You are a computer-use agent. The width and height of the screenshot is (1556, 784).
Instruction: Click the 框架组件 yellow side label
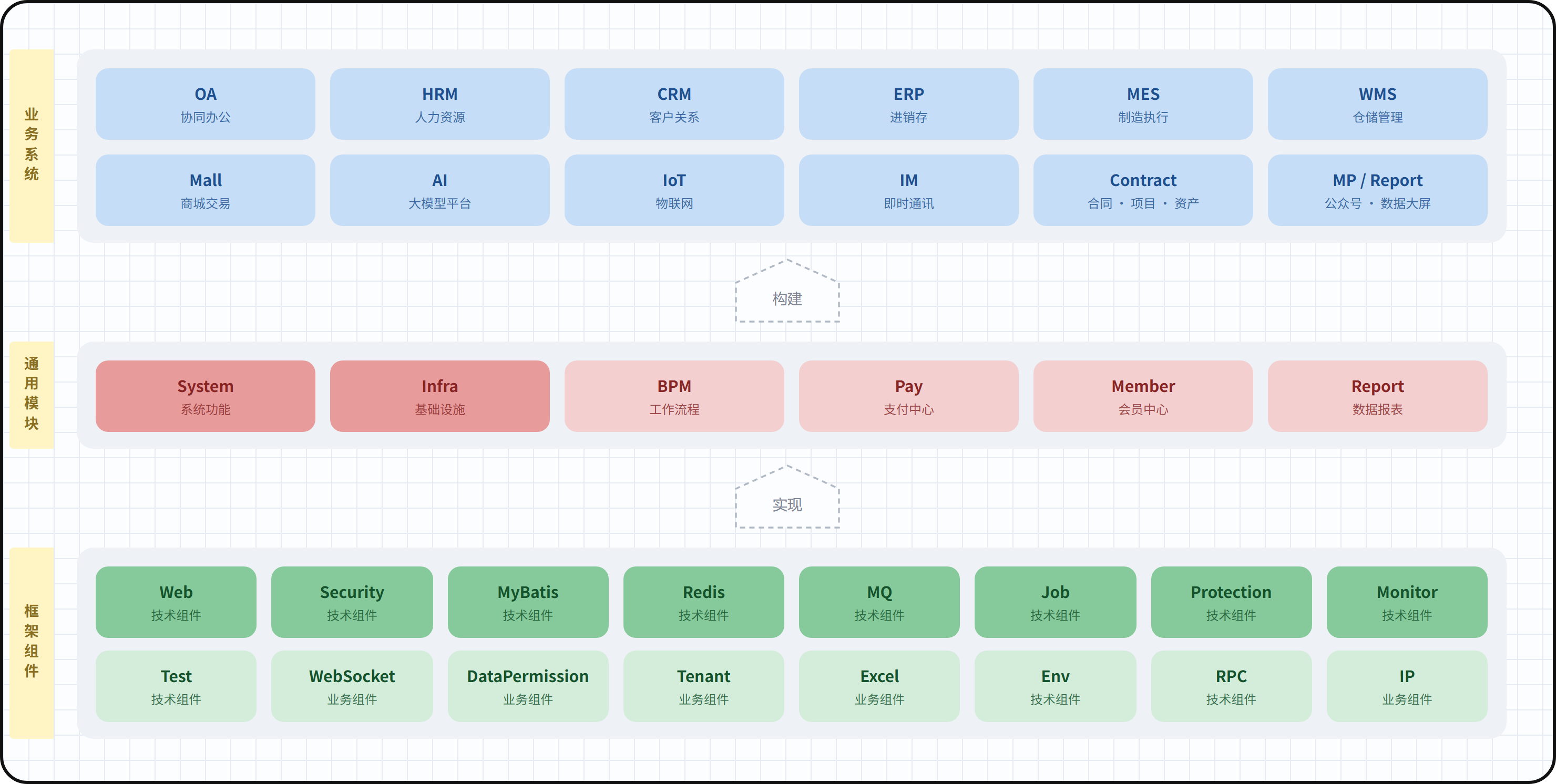32,643
